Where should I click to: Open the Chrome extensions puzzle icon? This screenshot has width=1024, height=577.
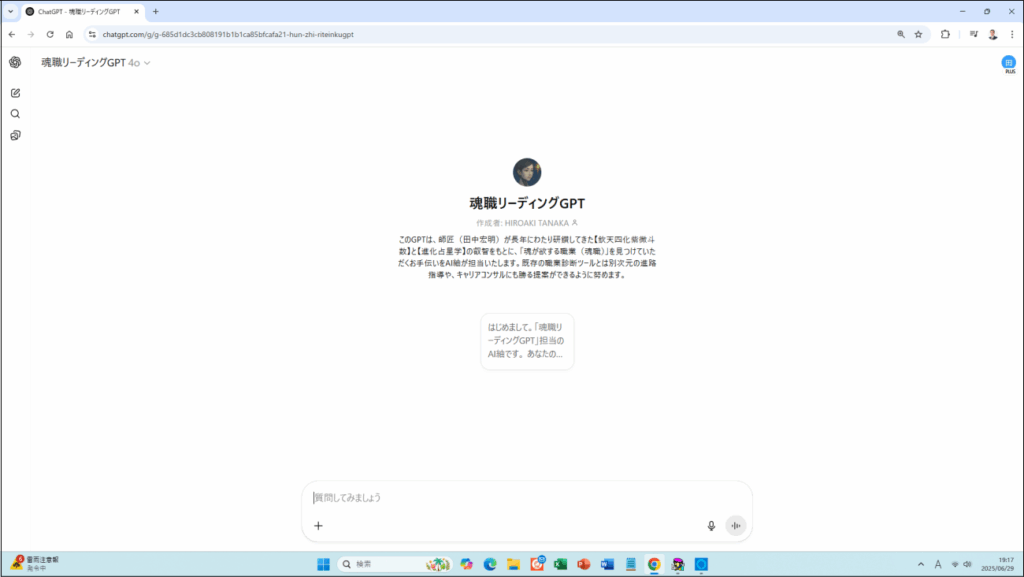pos(945,35)
